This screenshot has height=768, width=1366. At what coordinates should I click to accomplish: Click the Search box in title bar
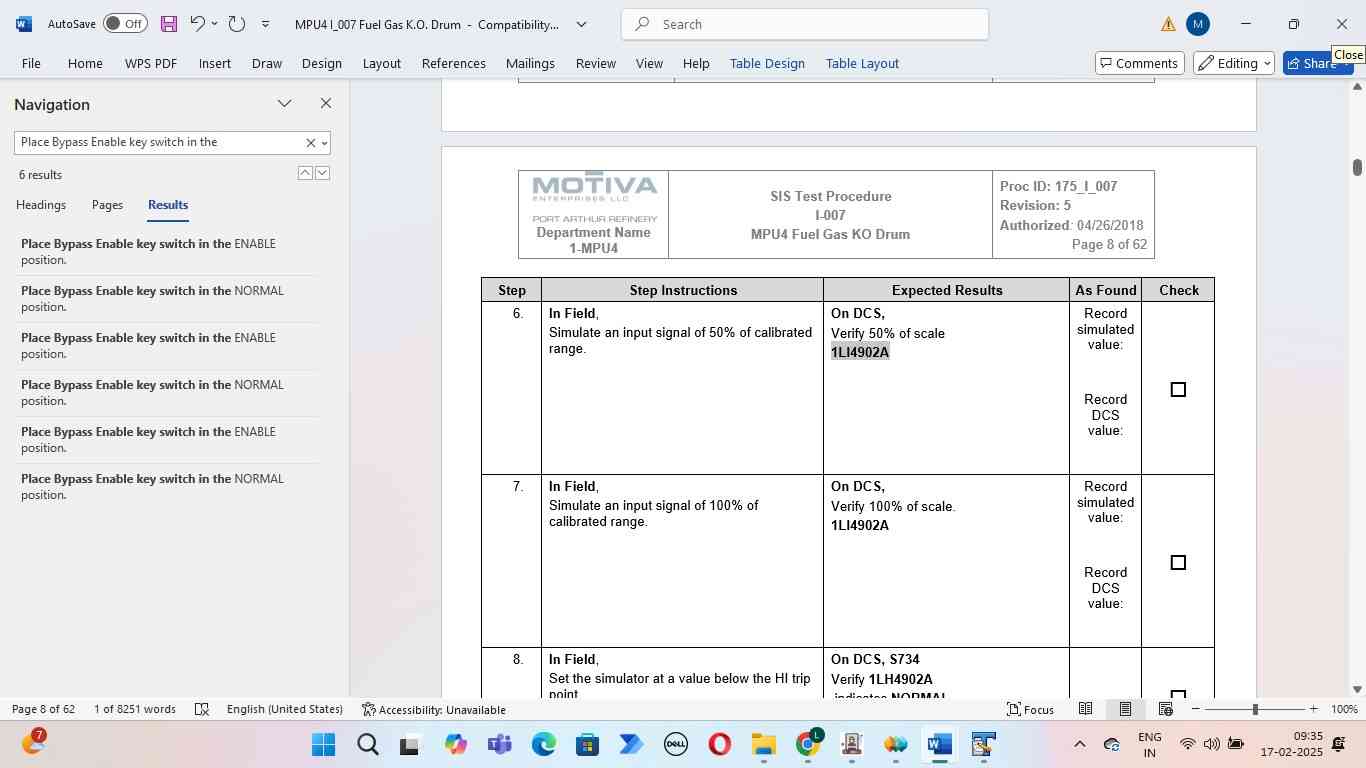click(x=805, y=24)
